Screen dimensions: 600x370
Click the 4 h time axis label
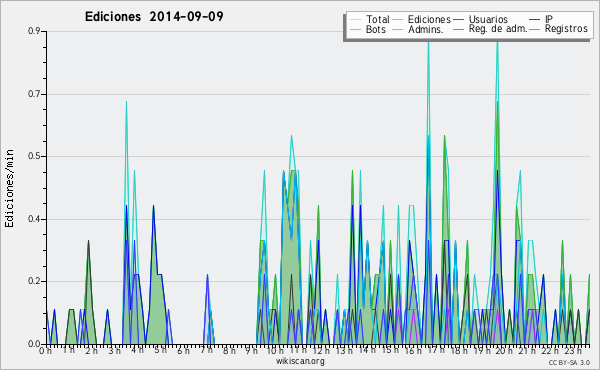click(137, 350)
